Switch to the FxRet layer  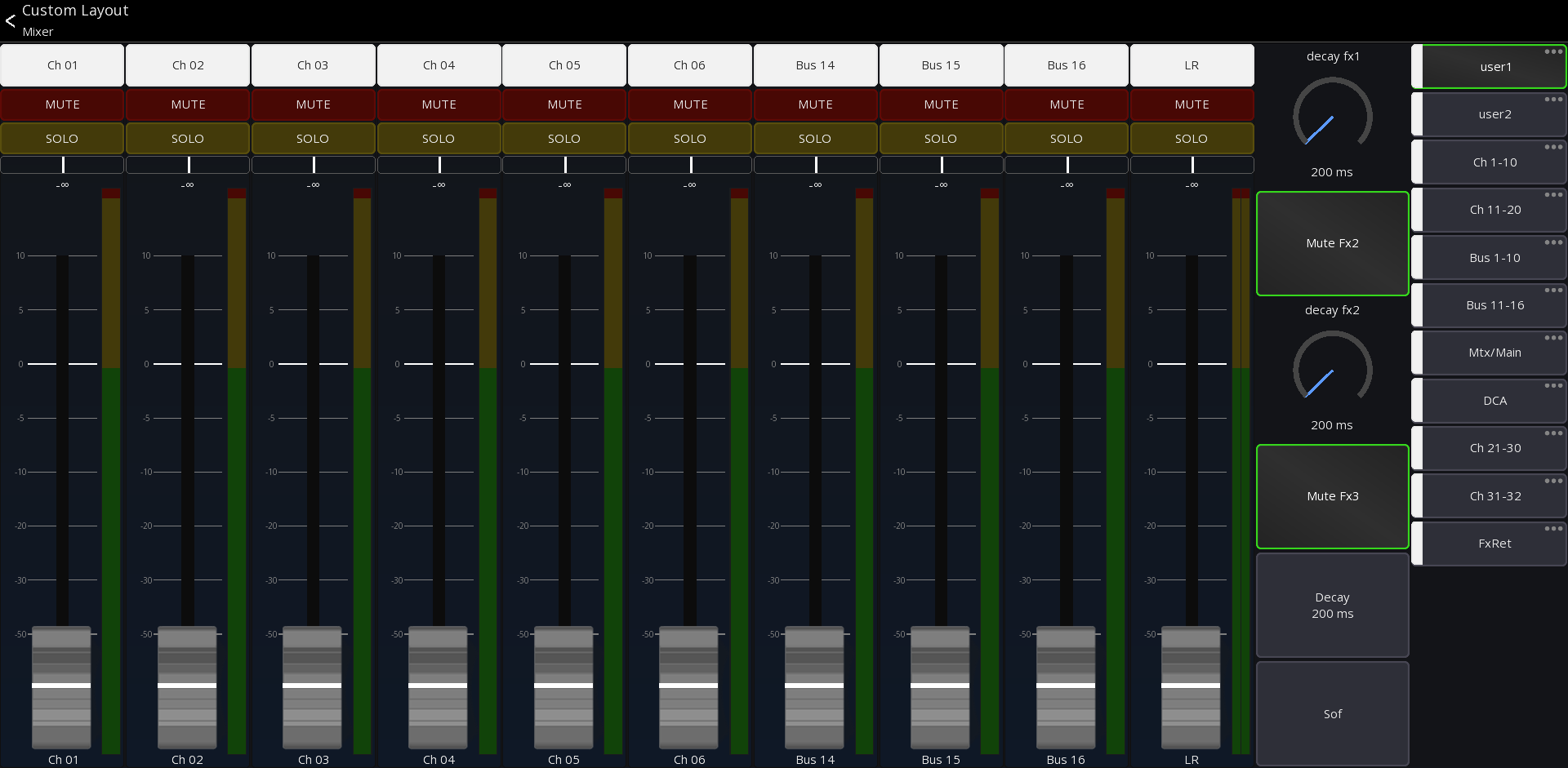click(x=1489, y=544)
